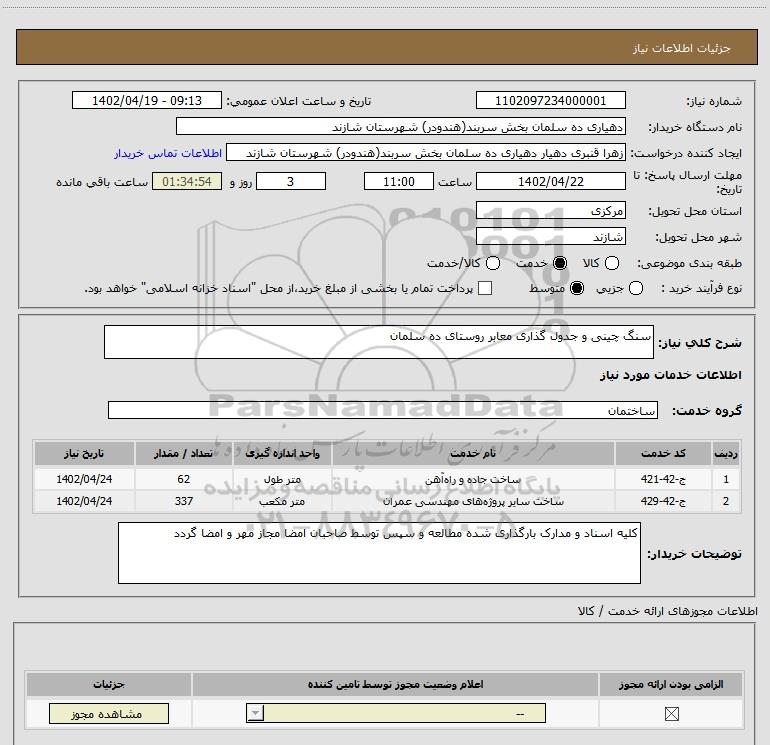770x745 pixels.
Task: Click the deadline hour field 11:00
Action: (x=399, y=182)
